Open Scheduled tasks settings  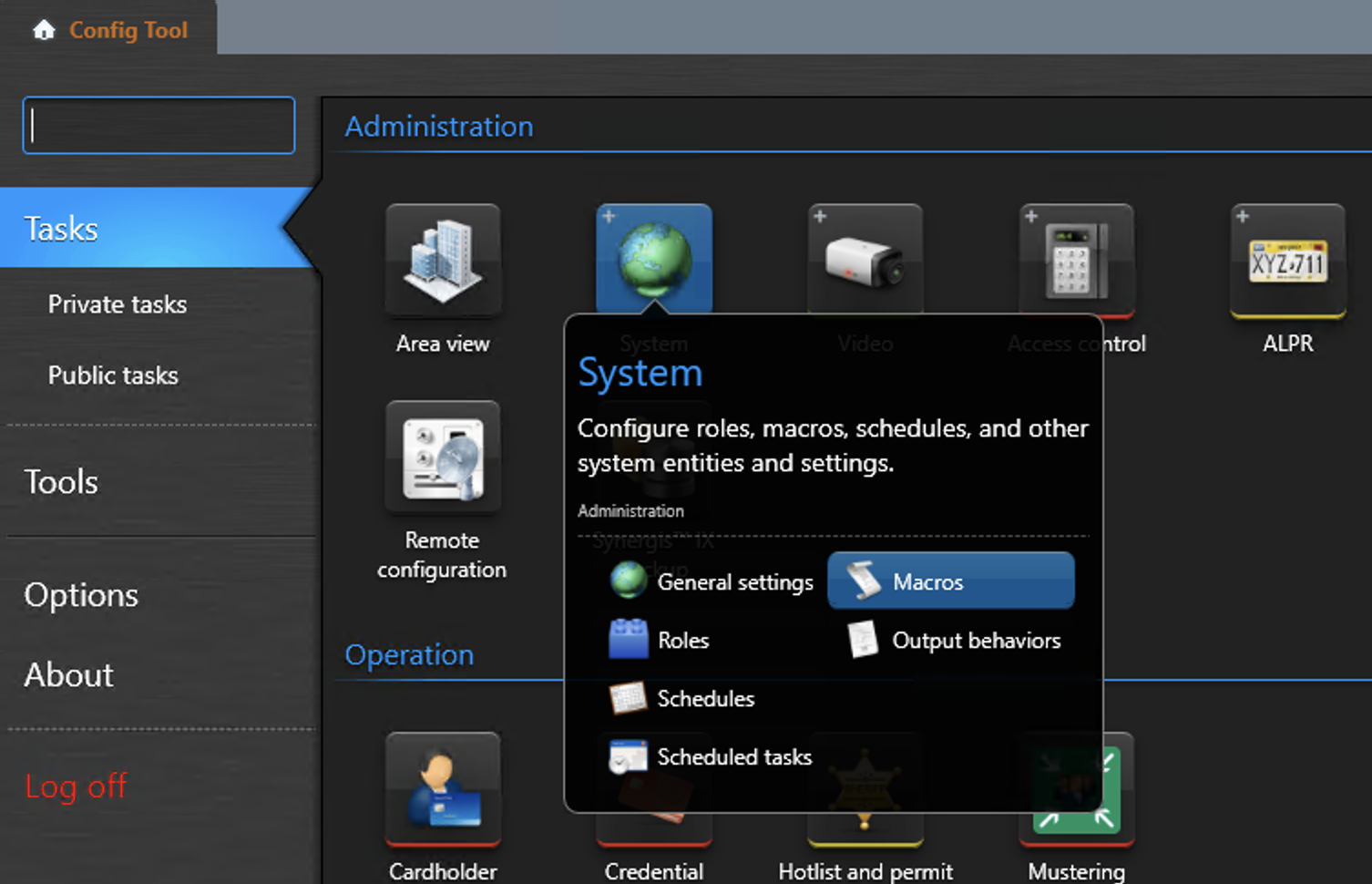coord(734,756)
